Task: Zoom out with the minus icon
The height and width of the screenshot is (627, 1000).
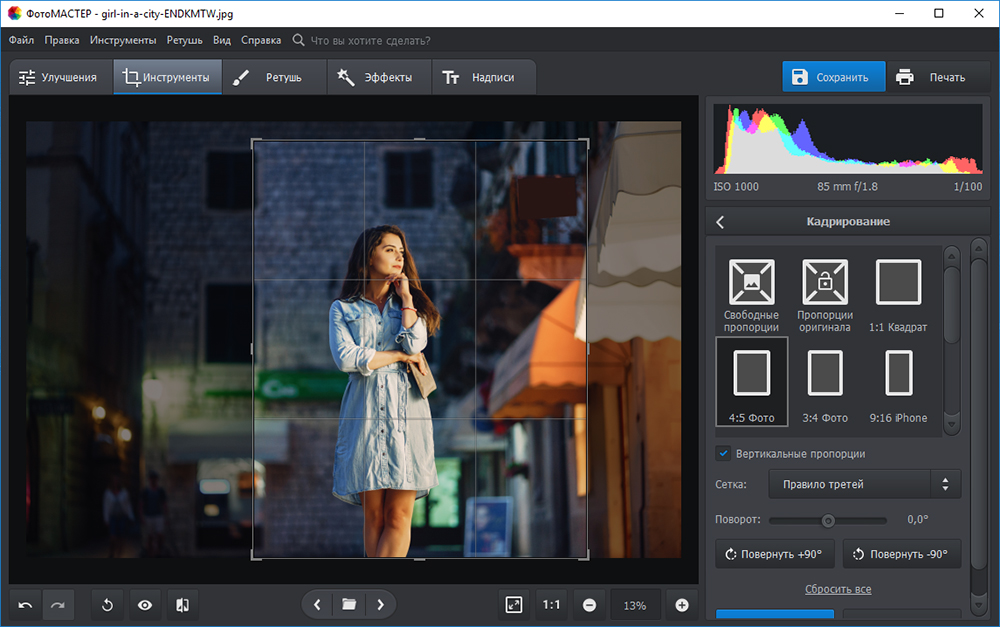Action: tap(590, 605)
